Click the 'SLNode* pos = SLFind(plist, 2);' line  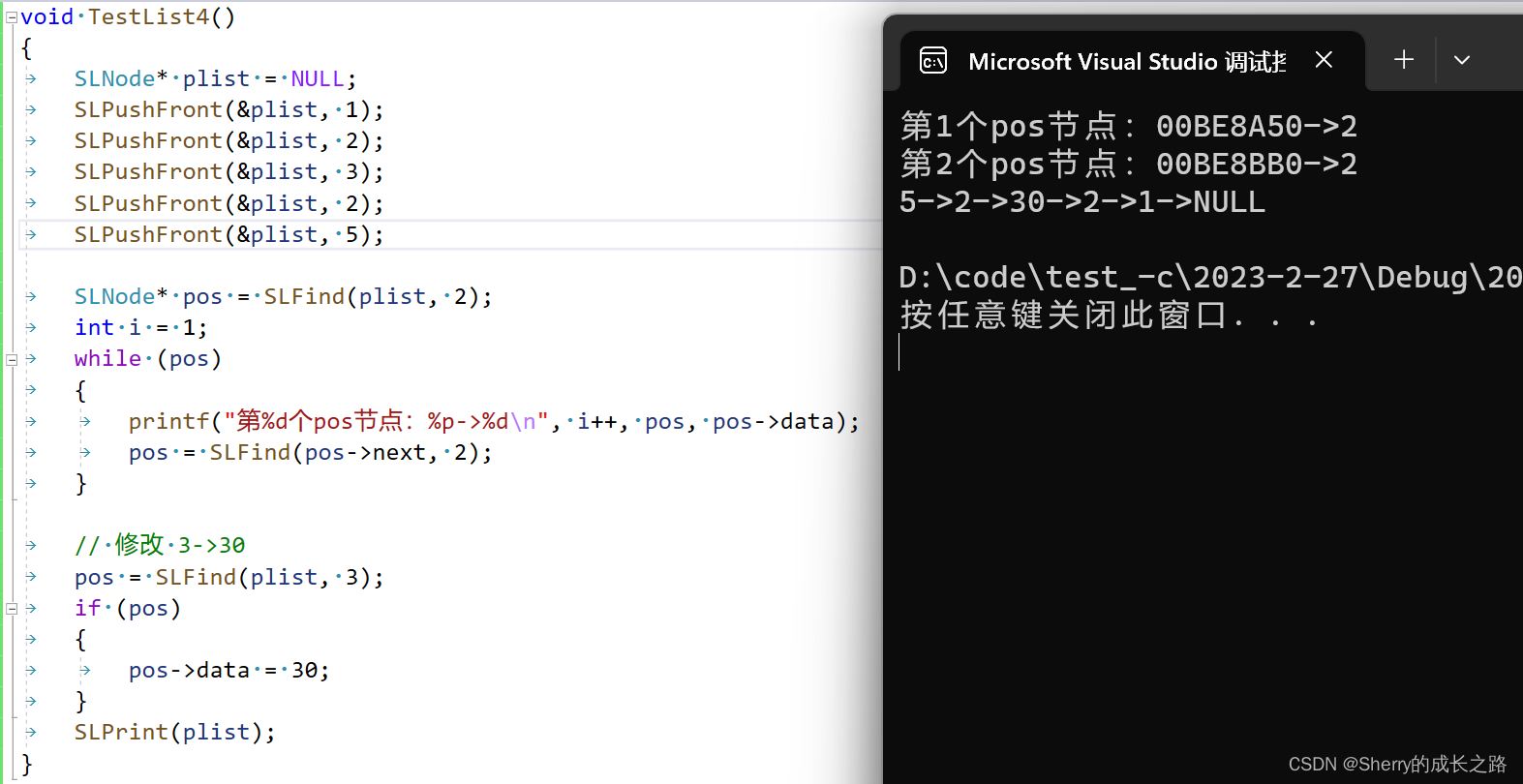(x=283, y=297)
